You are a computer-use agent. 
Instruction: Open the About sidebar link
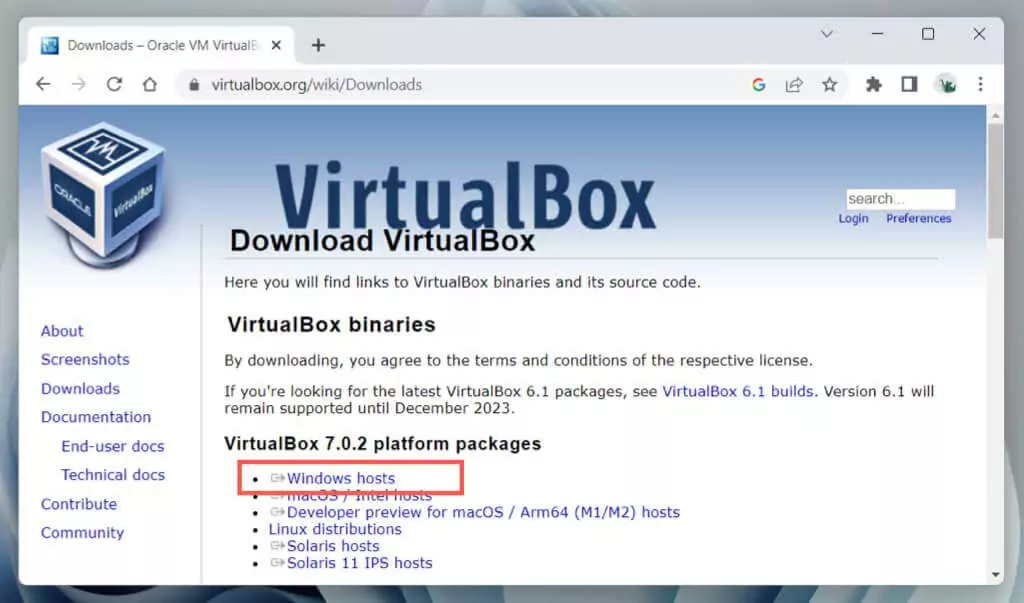click(x=62, y=331)
